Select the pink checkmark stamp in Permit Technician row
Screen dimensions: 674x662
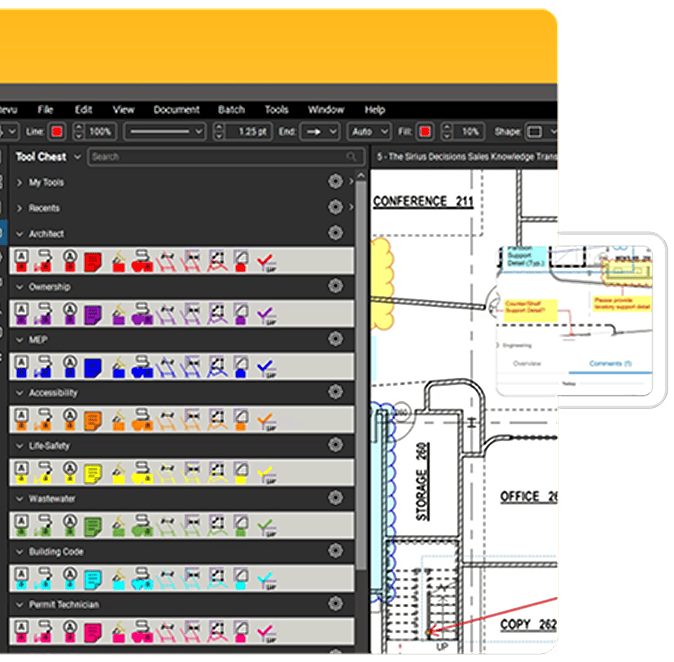[267, 633]
